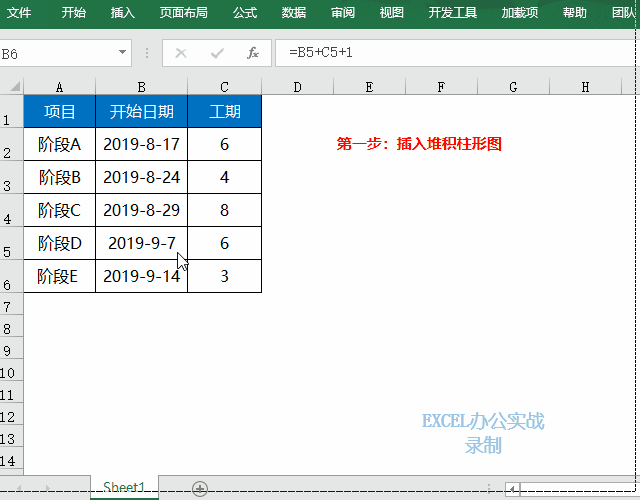Screen dimensions: 640x500
Task: Click the formula bar showing =B5+C5+1
Action: (x=455, y=53)
